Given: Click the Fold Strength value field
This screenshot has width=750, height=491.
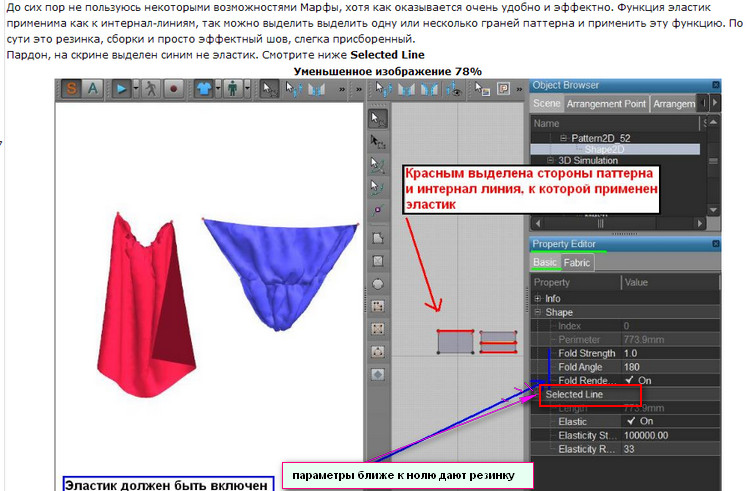Looking at the screenshot, I should pos(665,353).
